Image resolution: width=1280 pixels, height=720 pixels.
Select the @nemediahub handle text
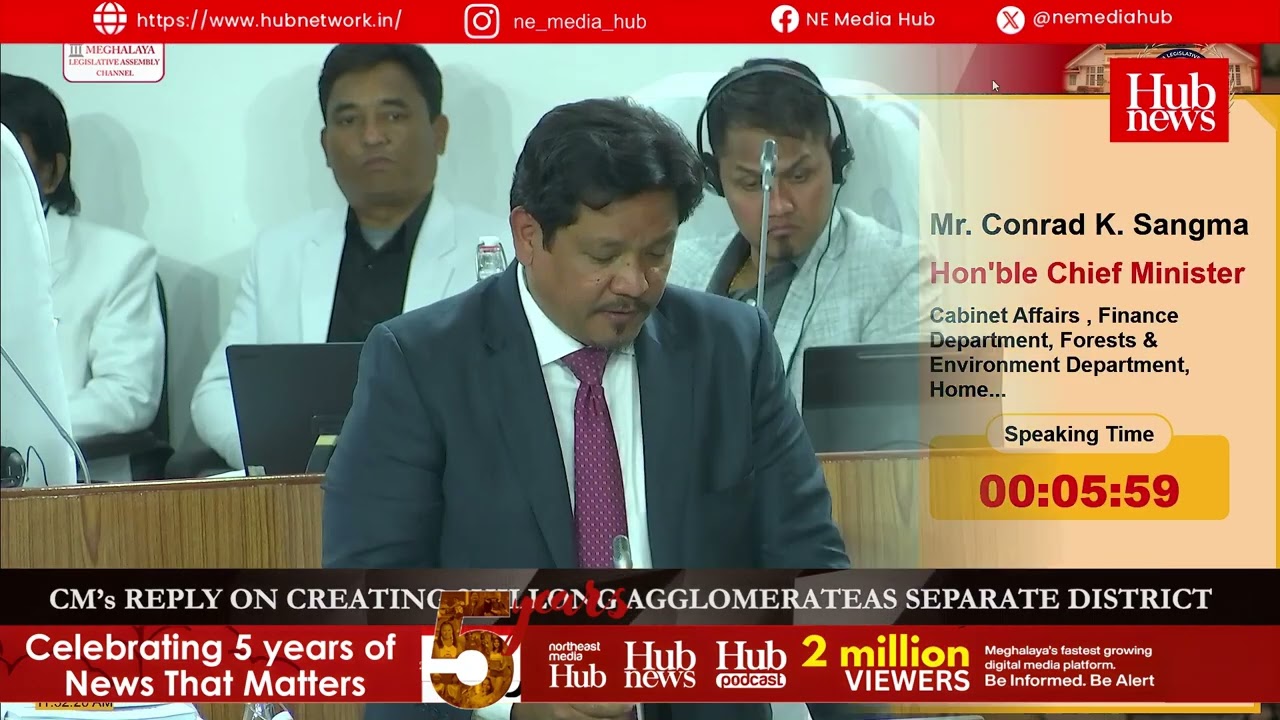(x=1102, y=18)
